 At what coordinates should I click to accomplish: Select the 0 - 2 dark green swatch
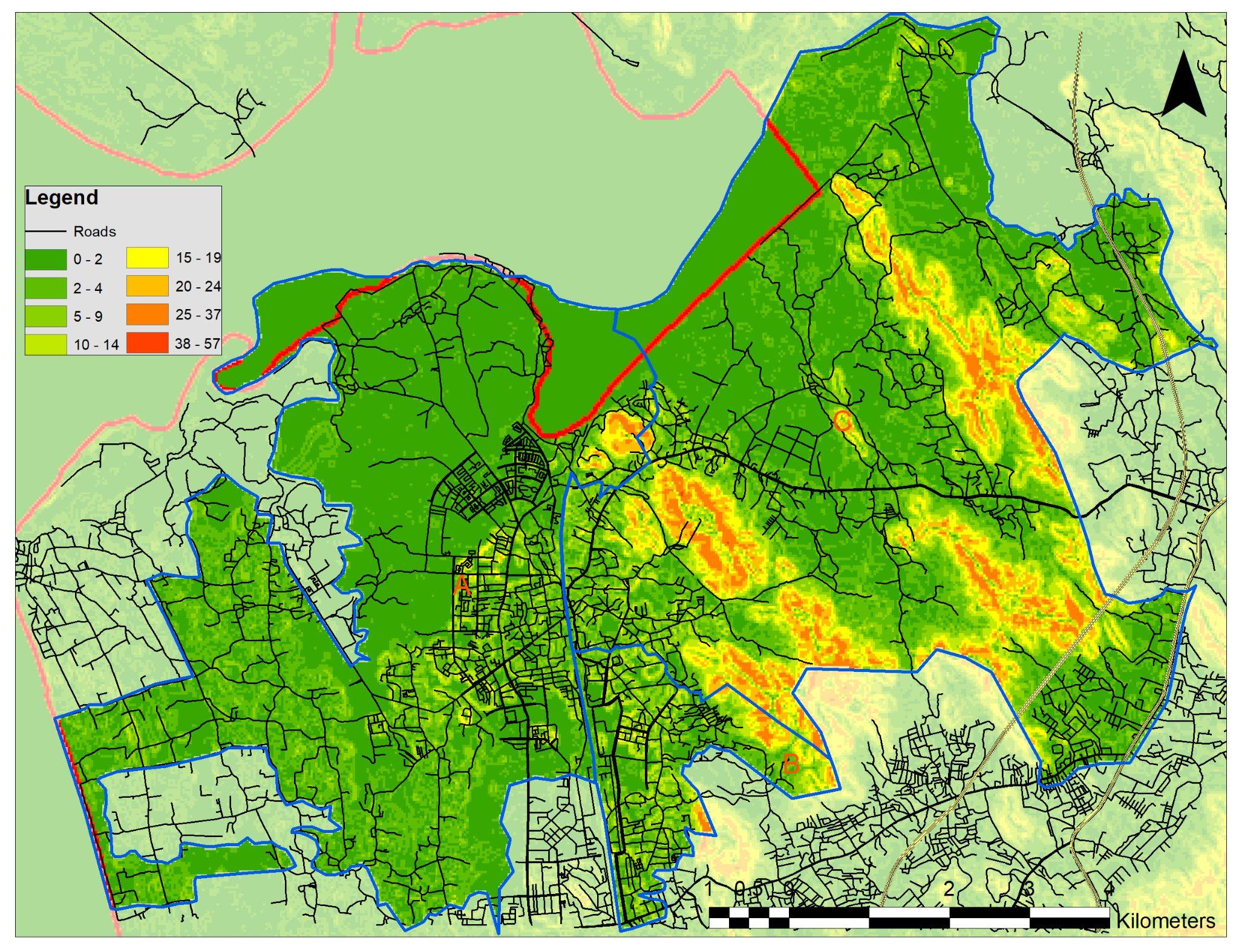[45, 259]
